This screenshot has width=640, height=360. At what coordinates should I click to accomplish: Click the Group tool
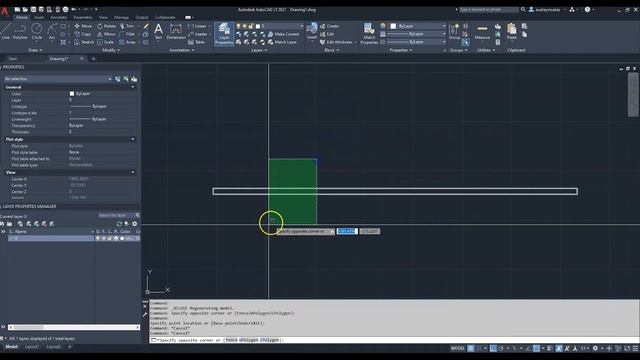(x=454, y=31)
